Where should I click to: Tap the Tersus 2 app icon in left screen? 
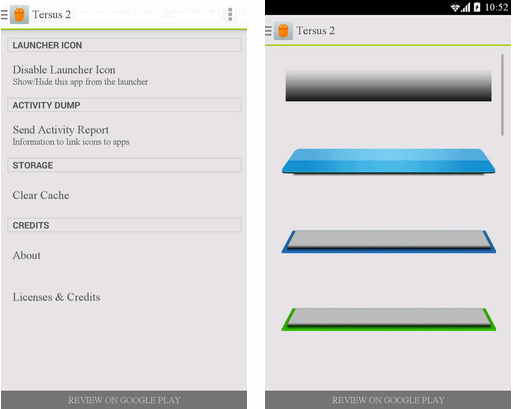tap(19, 15)
